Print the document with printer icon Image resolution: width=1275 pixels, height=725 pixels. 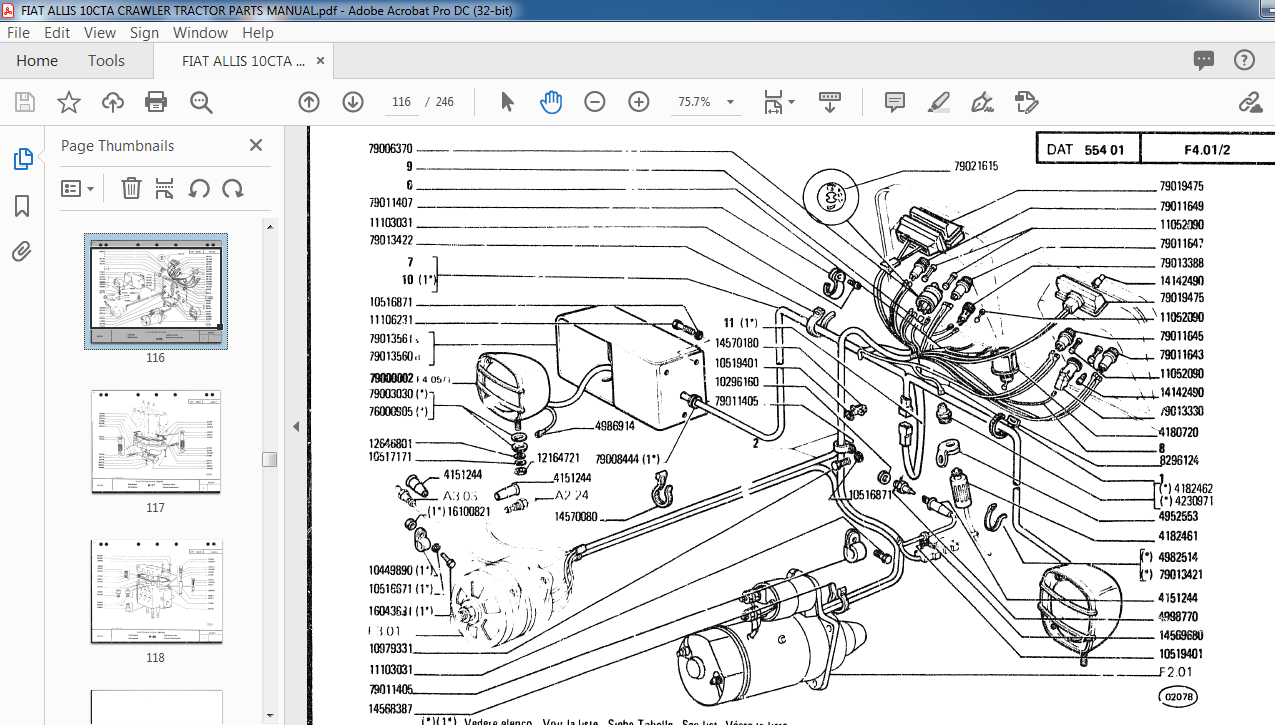[x=156, y=102]
